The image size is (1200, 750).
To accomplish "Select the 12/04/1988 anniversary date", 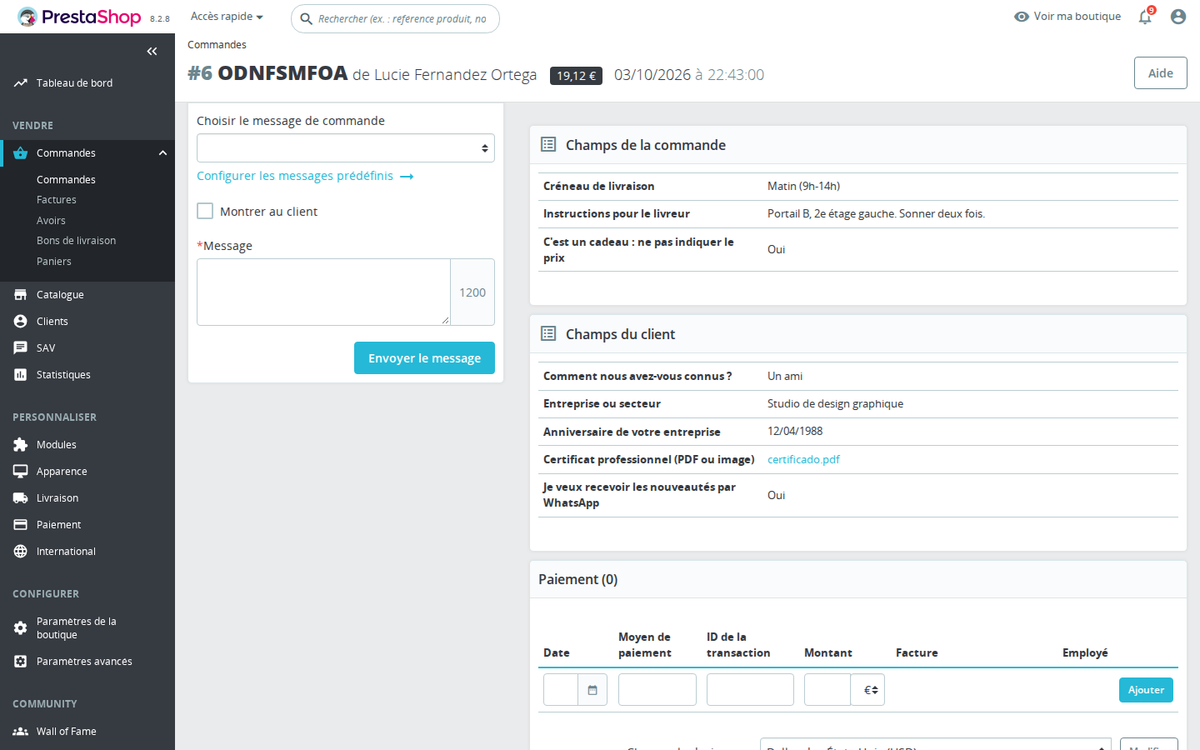I will pos(796,431).
